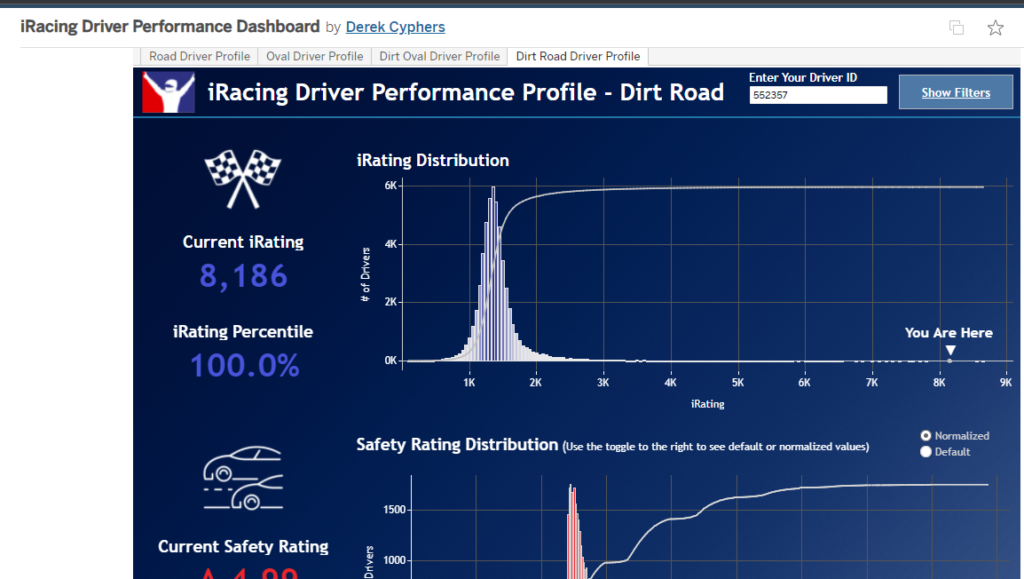Select the Dirt Road Driver Profile tab
This screenshot has width=1024, height=579.
(577, 56)
